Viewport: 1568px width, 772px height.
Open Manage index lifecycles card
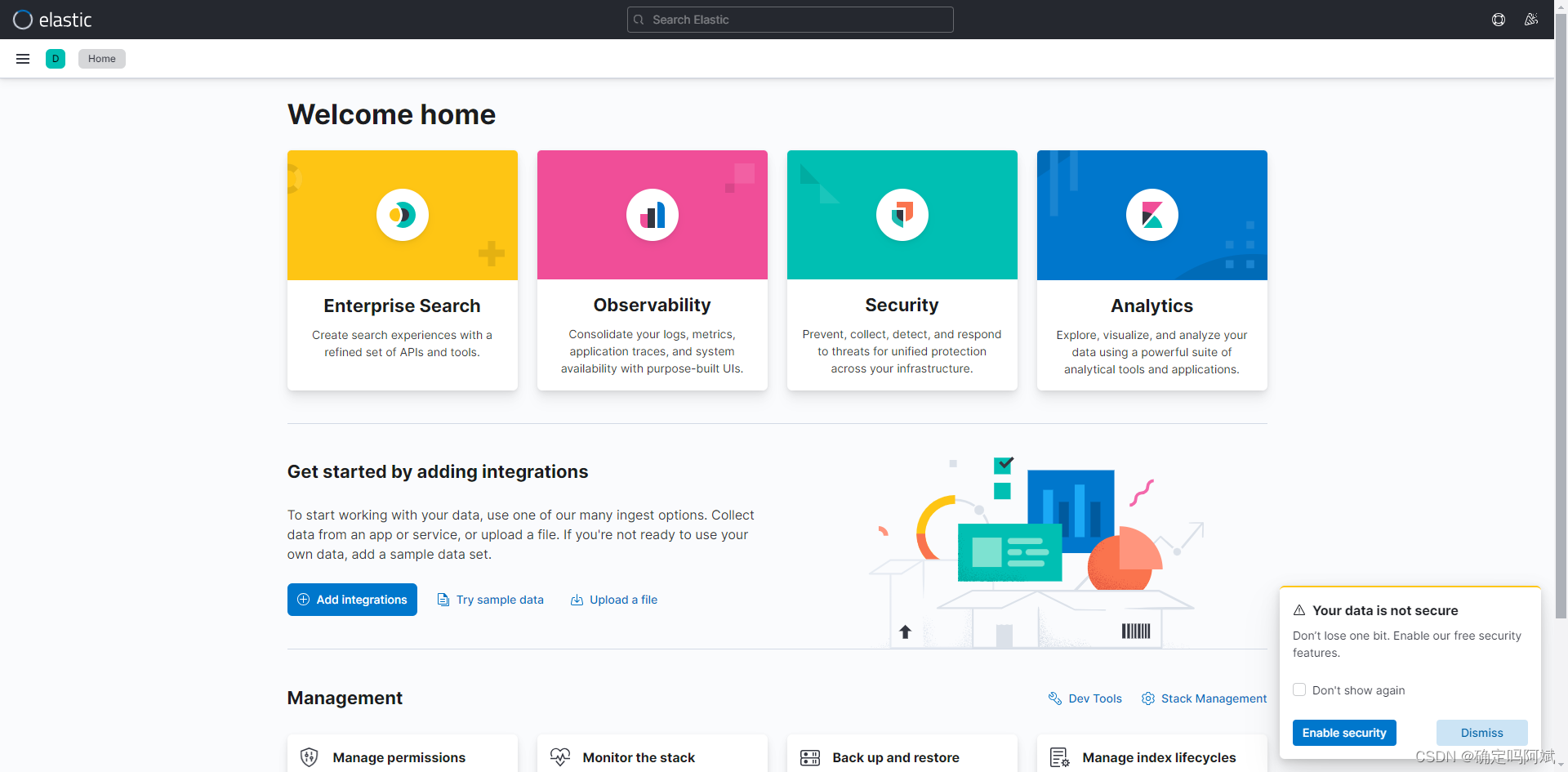tap(1152, 754)
